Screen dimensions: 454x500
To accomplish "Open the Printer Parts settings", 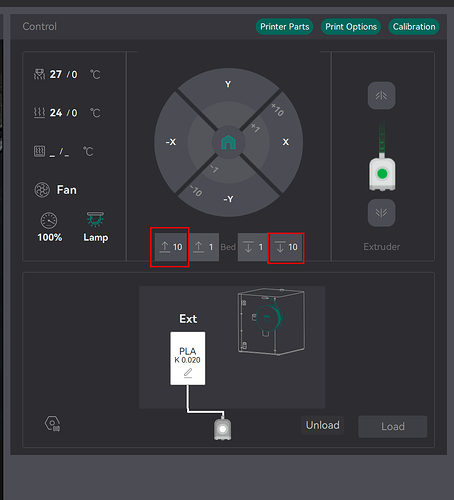I will pyautogui.click(x=284, y=27).
